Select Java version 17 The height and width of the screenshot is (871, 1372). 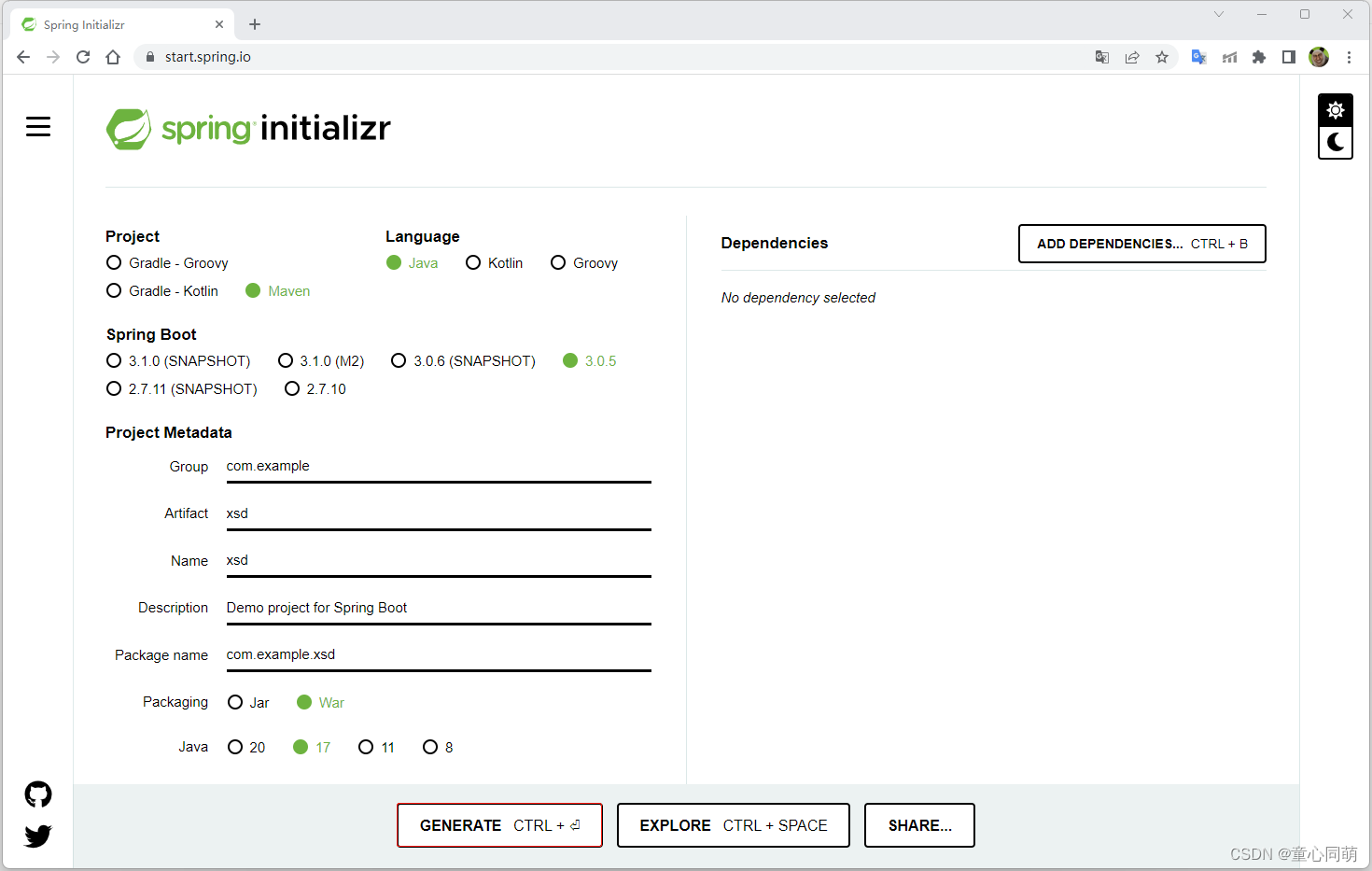tap(312, 748)
